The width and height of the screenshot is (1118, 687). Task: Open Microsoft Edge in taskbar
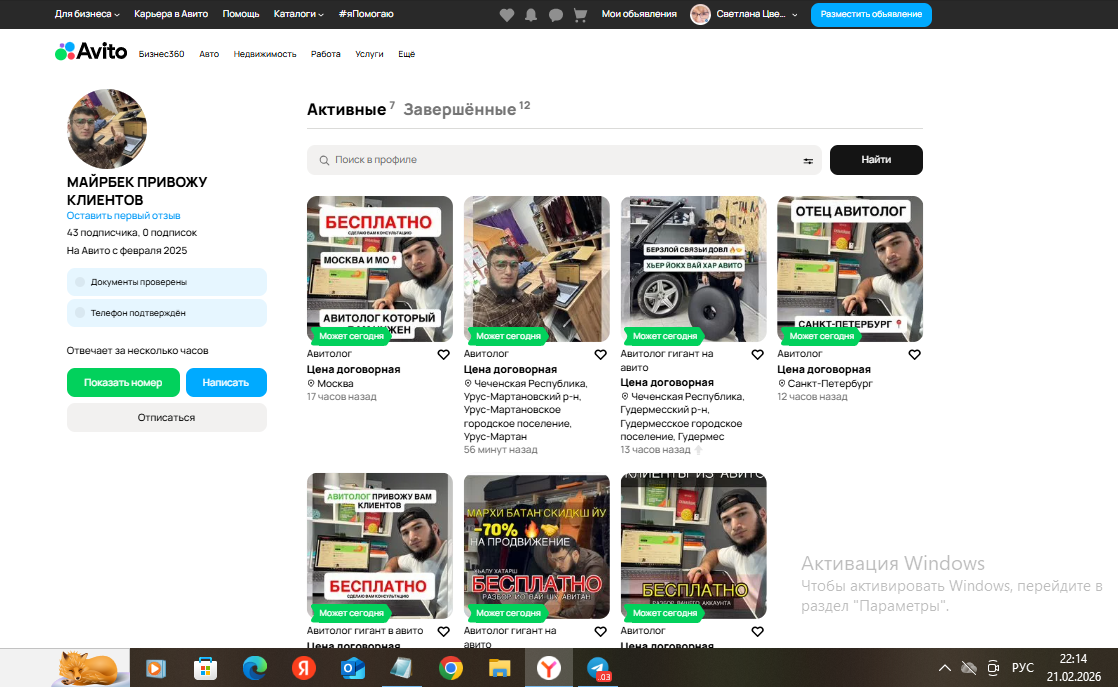point(255,668)
